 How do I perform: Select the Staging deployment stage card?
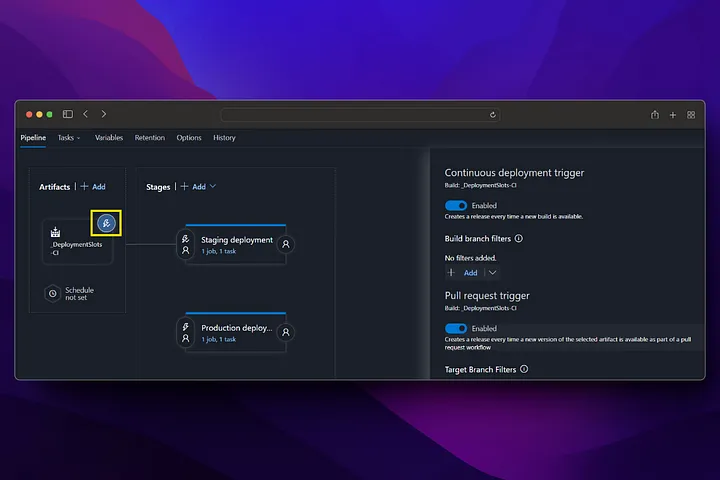click(x=236, y=244)
